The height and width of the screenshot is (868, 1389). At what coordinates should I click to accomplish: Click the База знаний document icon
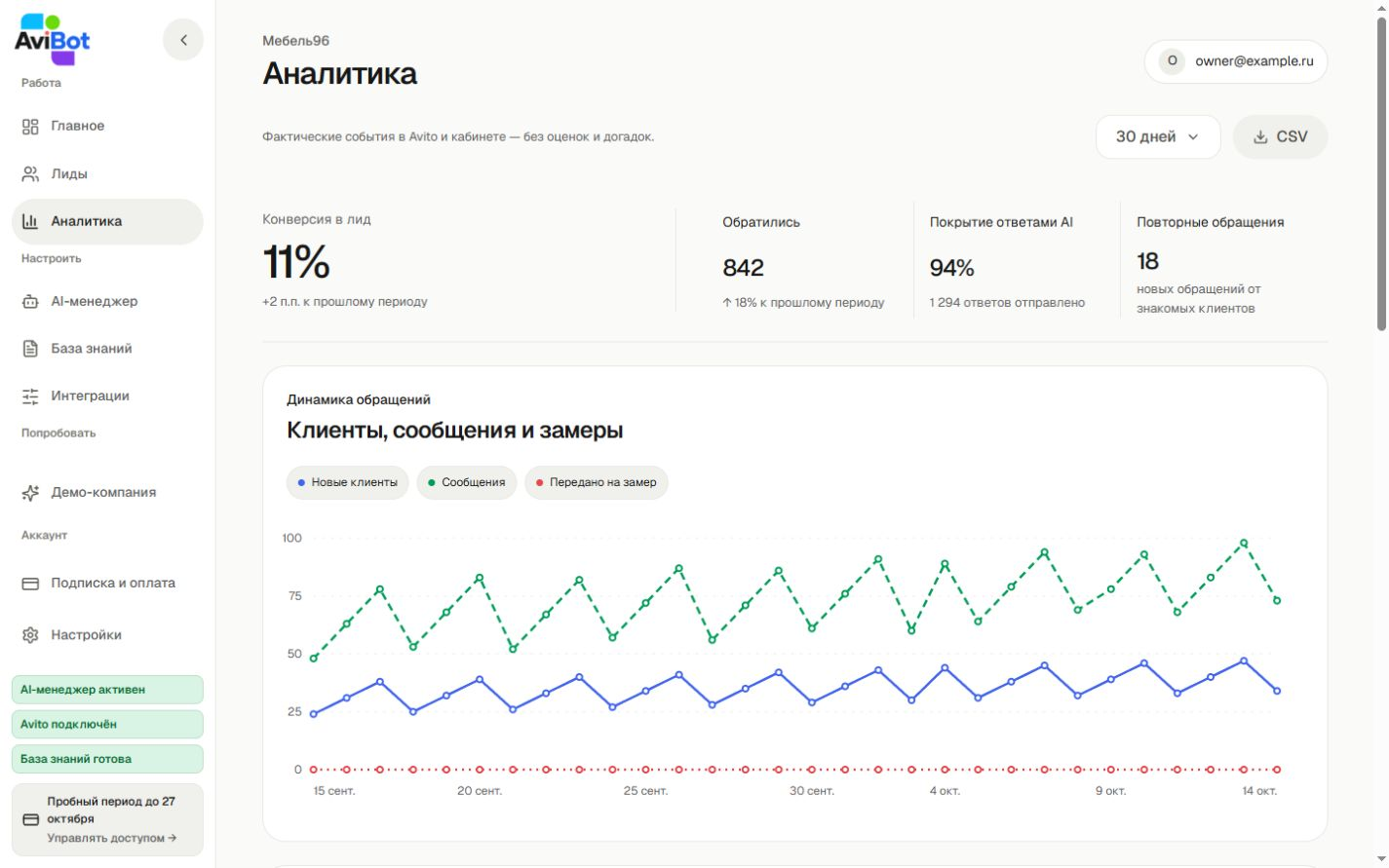tap(30, 348)
